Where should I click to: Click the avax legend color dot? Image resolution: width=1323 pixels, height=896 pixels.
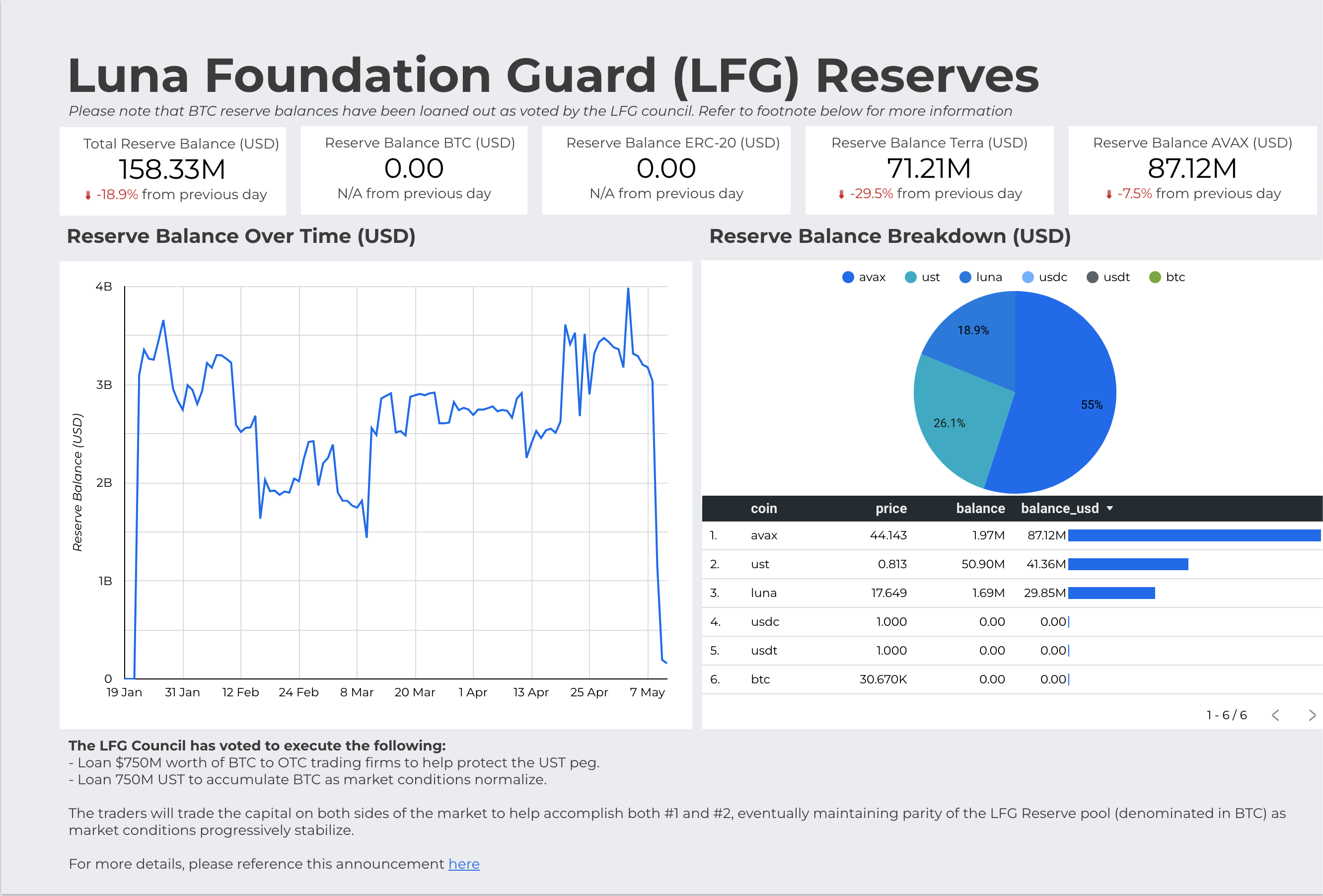pyautogui.click(x=848, y=277)
